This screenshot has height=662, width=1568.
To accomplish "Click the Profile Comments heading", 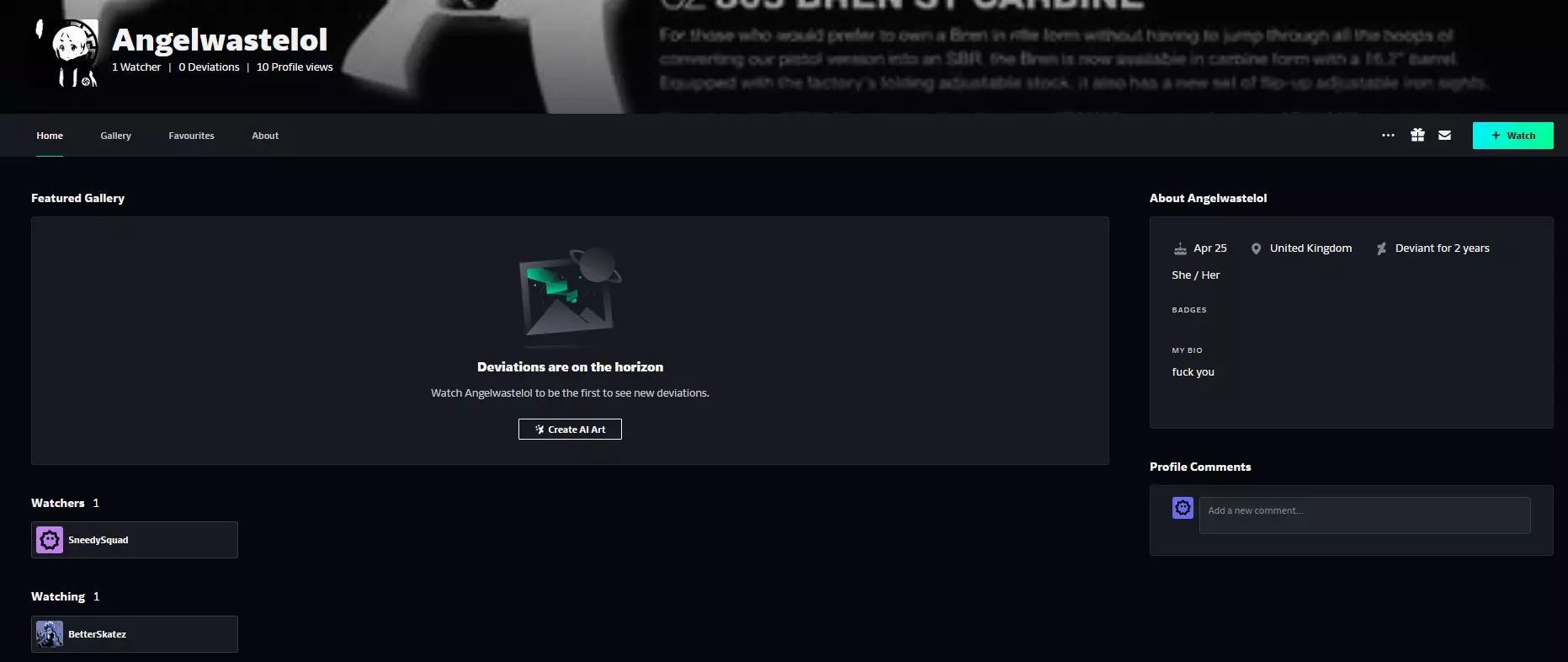I will pos(1200,467).
